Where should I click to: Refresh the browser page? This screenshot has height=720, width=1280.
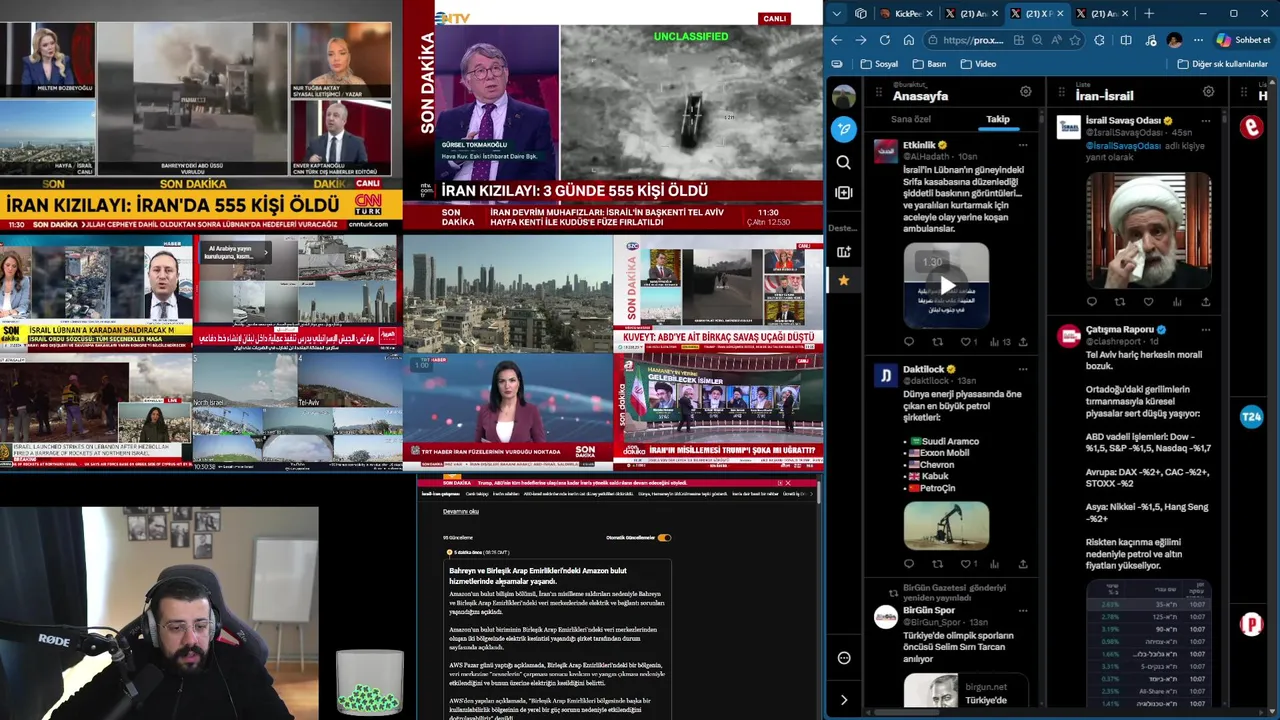coord(884,40)
